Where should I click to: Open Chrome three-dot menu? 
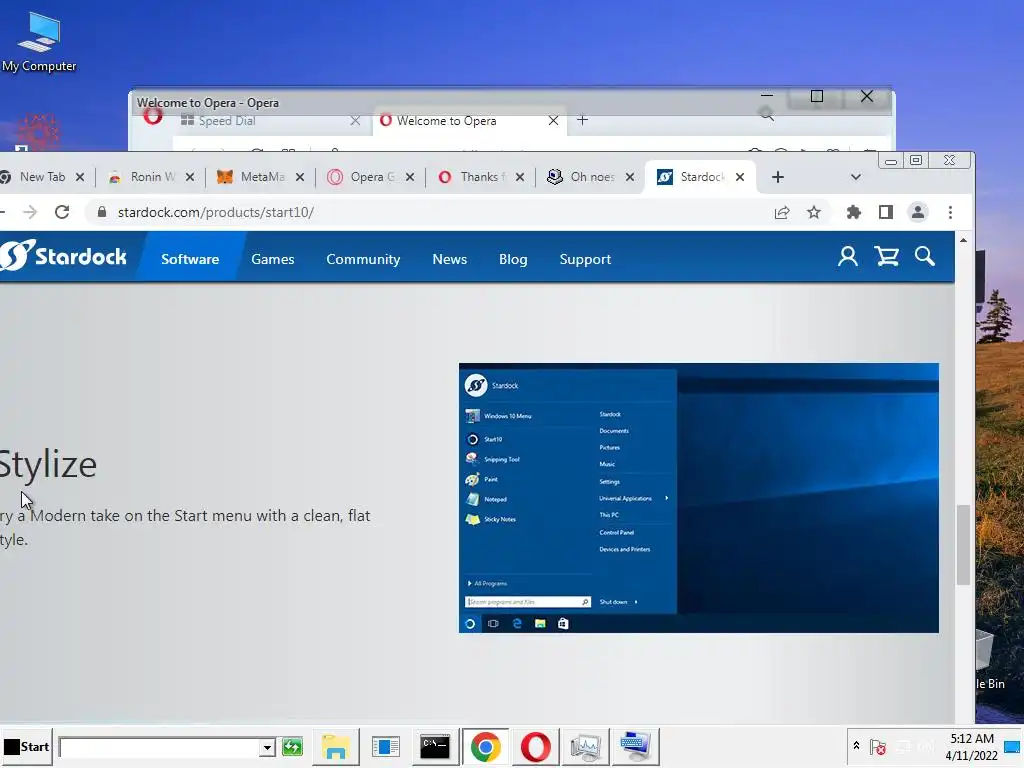[950, 212]
